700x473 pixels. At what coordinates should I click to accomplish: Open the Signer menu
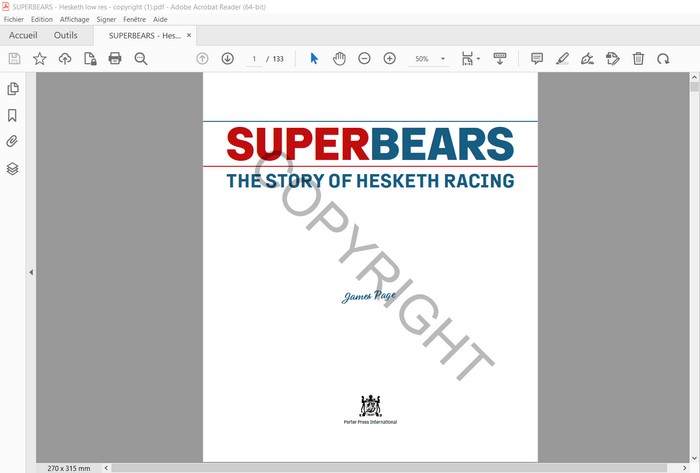106,20
